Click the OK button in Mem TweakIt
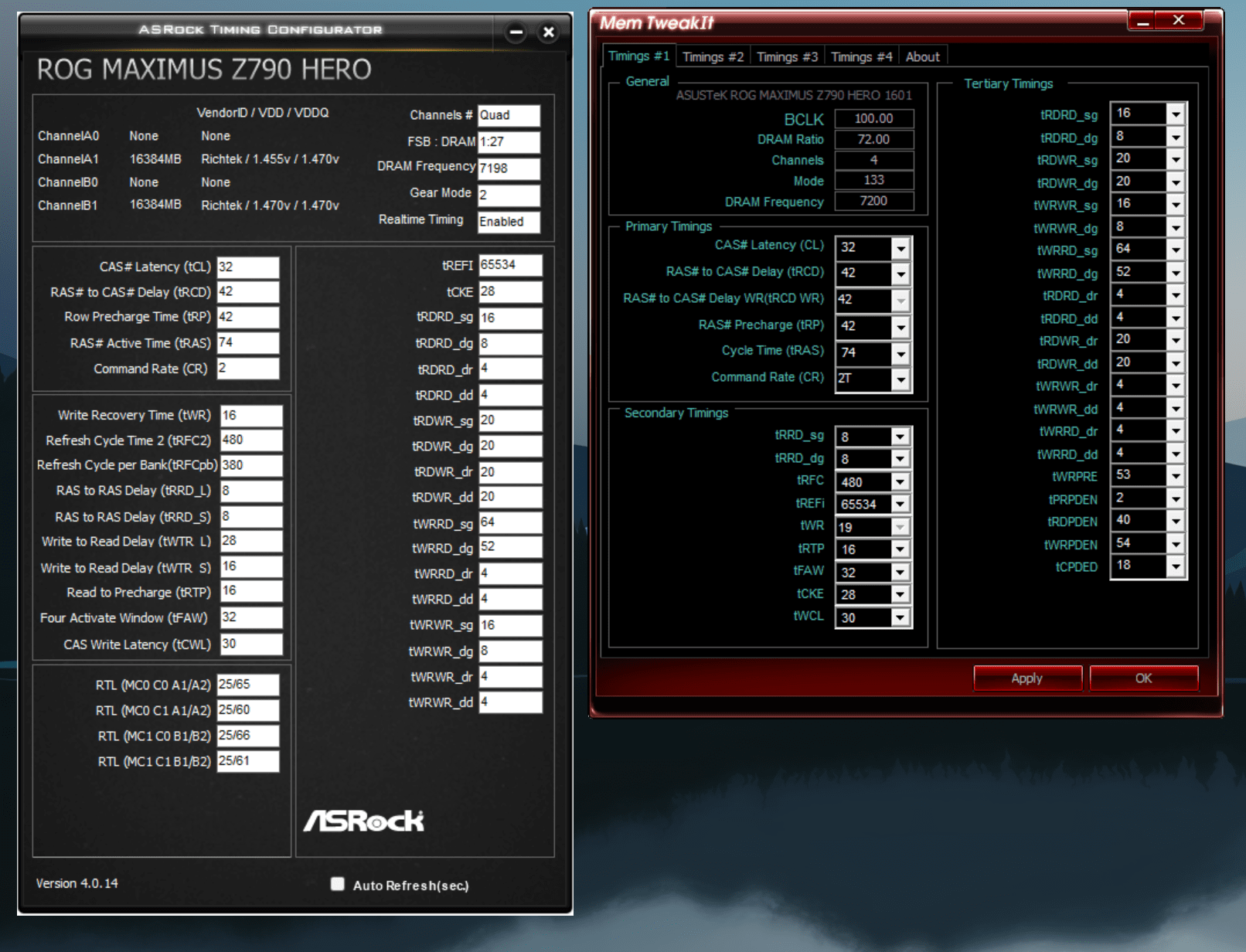 (1143, 678)
